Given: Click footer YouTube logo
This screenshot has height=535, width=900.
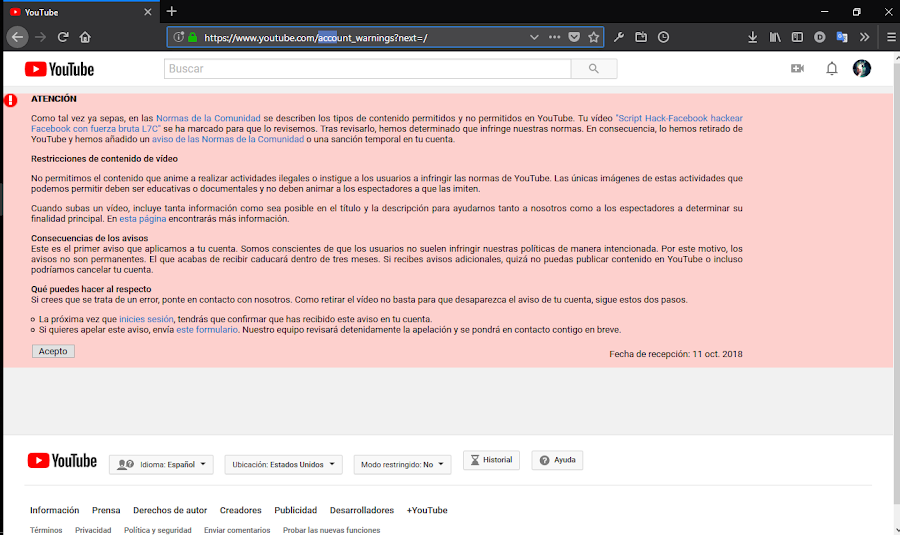Looking at the screenshot, I should (x=62, y=461).
